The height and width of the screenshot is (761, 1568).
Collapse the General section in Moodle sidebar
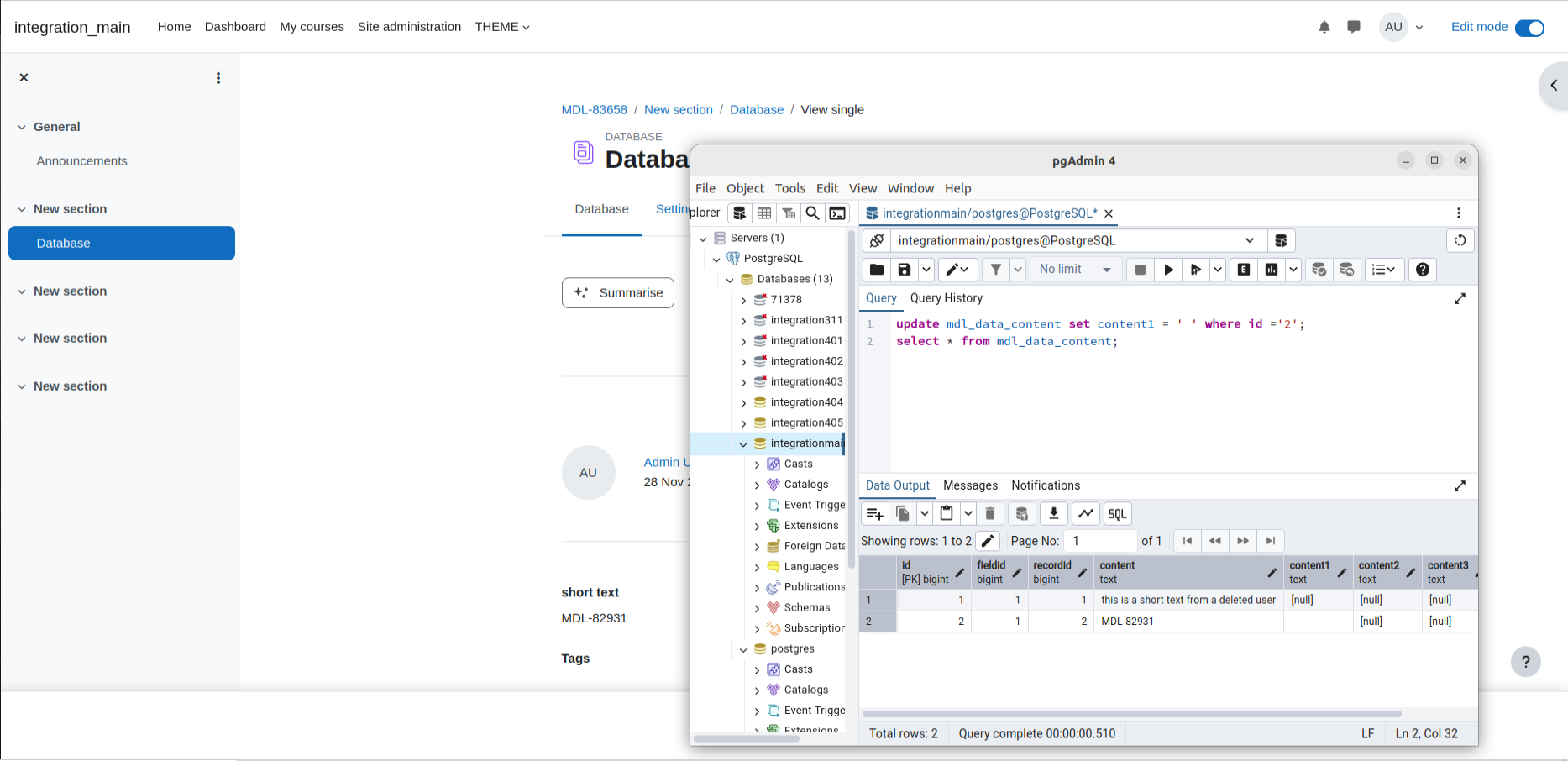pyautogui.click(x=22, y=127)
